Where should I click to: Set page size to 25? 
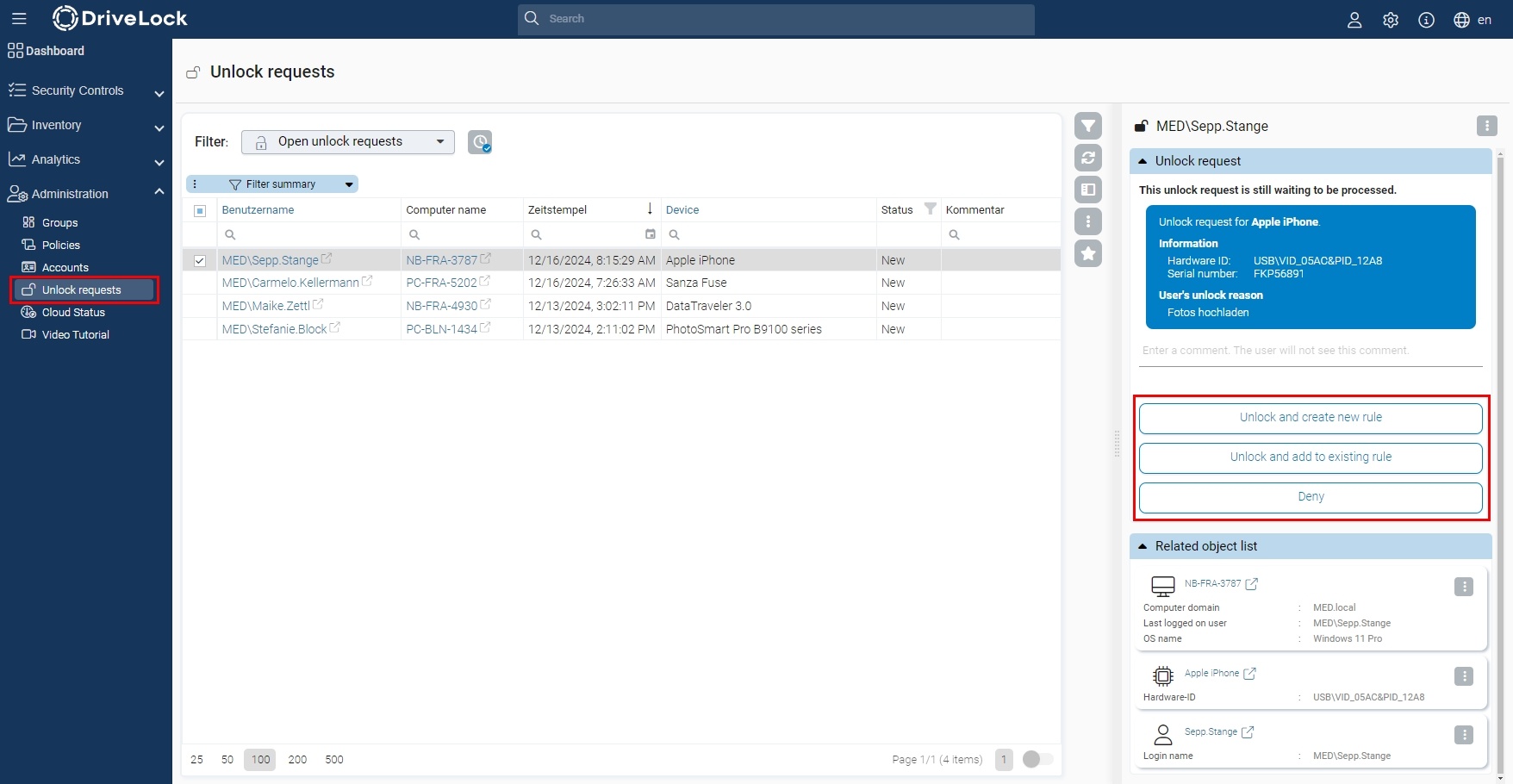196,759
